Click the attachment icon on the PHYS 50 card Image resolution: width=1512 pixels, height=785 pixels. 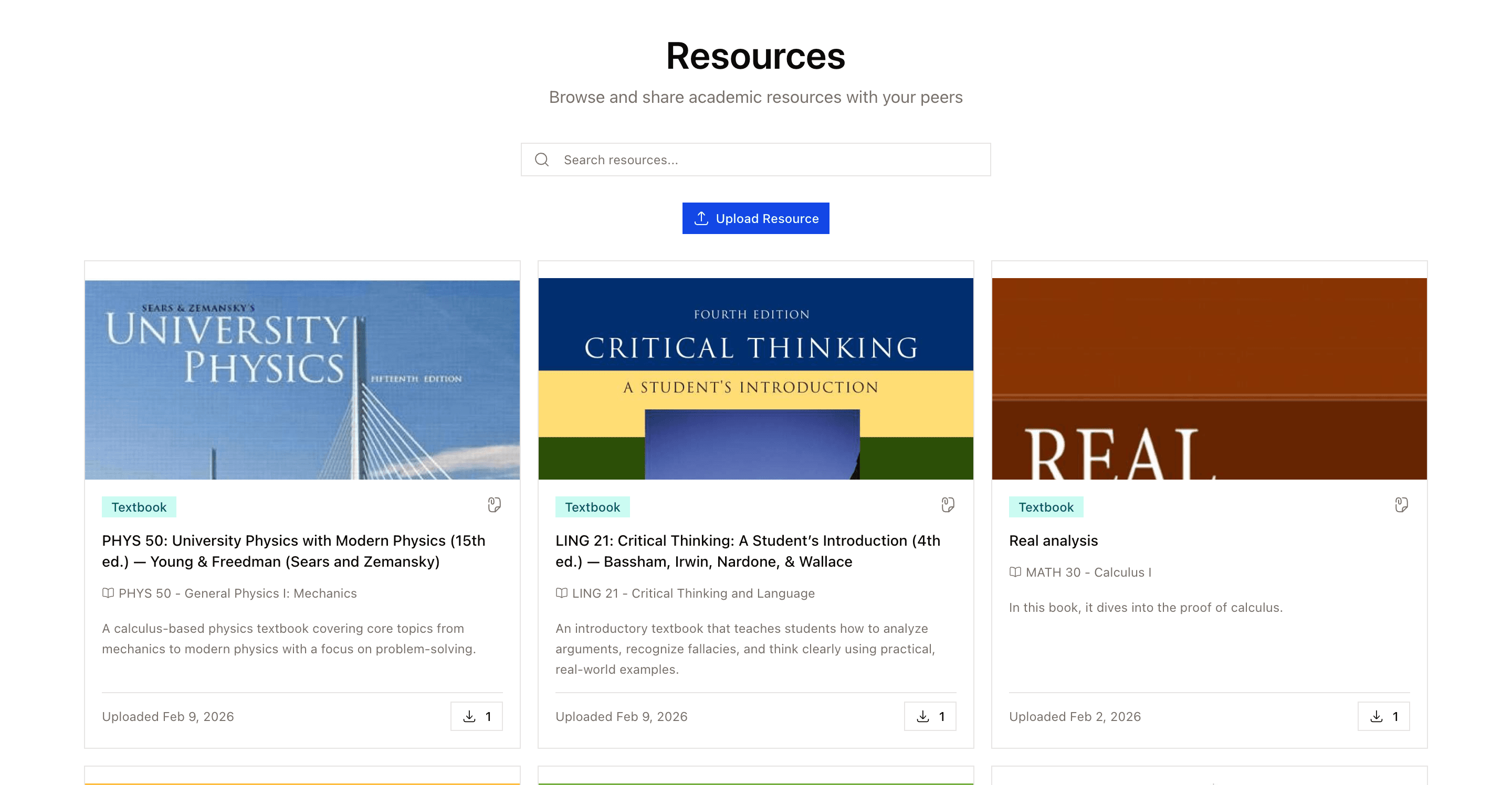pos(493,505)
